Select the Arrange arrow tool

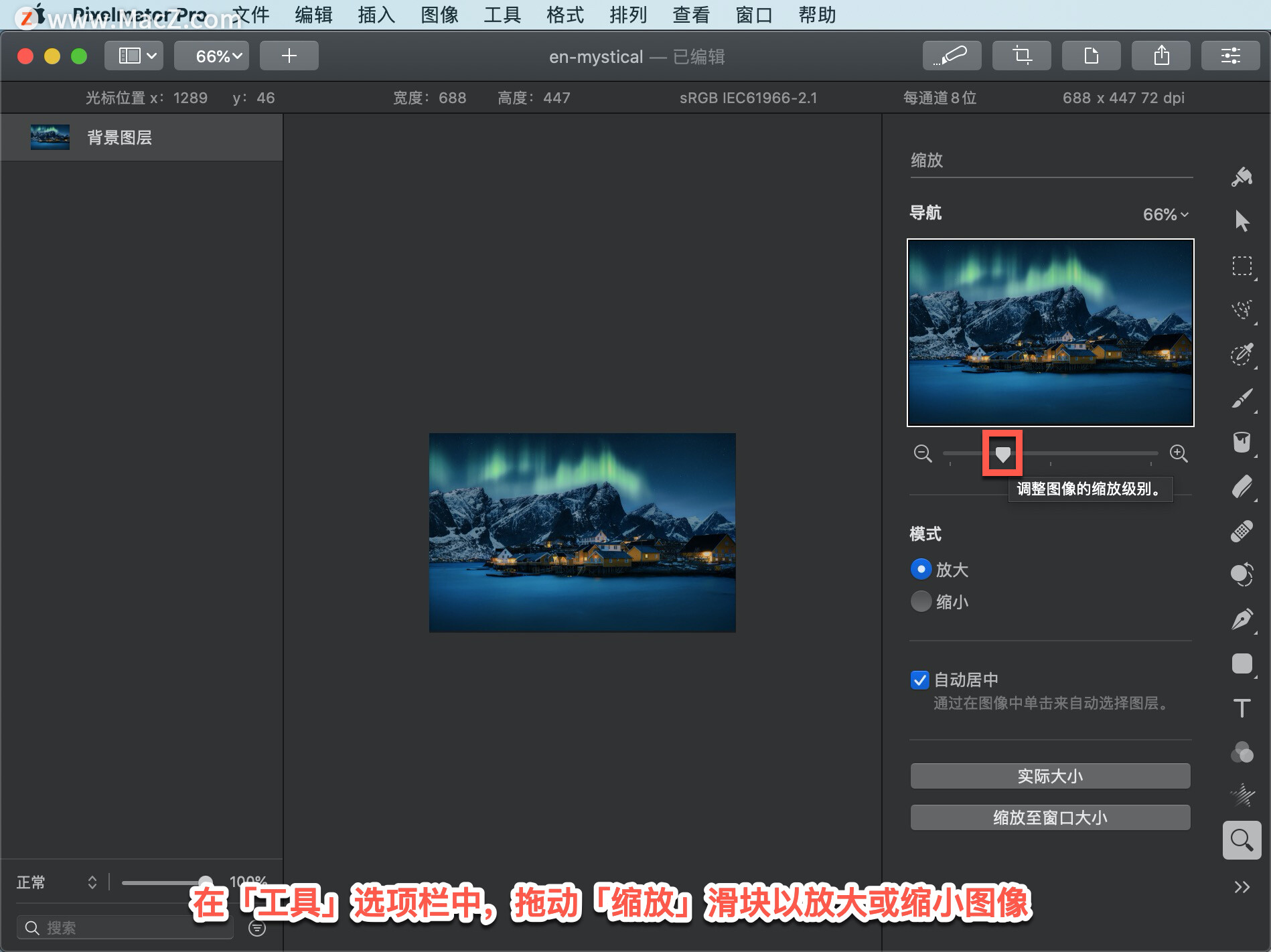click(1242, 221)
